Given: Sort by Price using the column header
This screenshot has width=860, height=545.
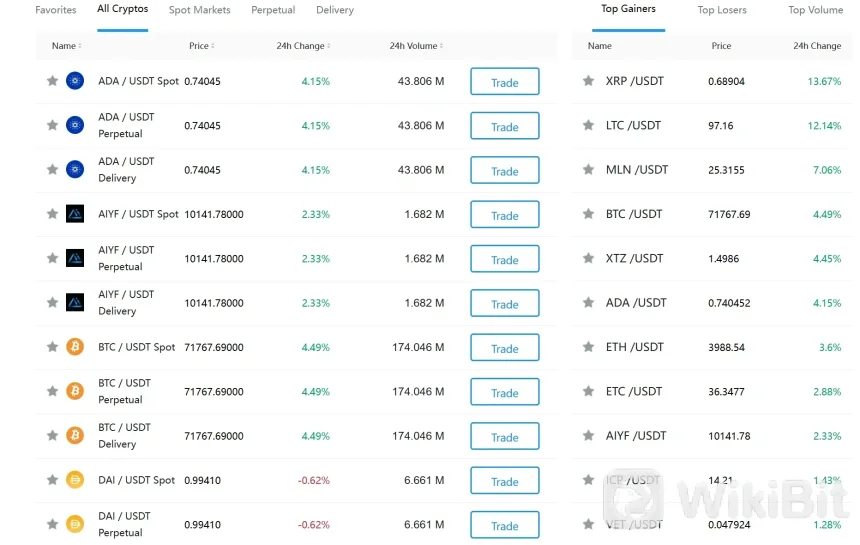Looking at the screenshot, I should (201, 46).
